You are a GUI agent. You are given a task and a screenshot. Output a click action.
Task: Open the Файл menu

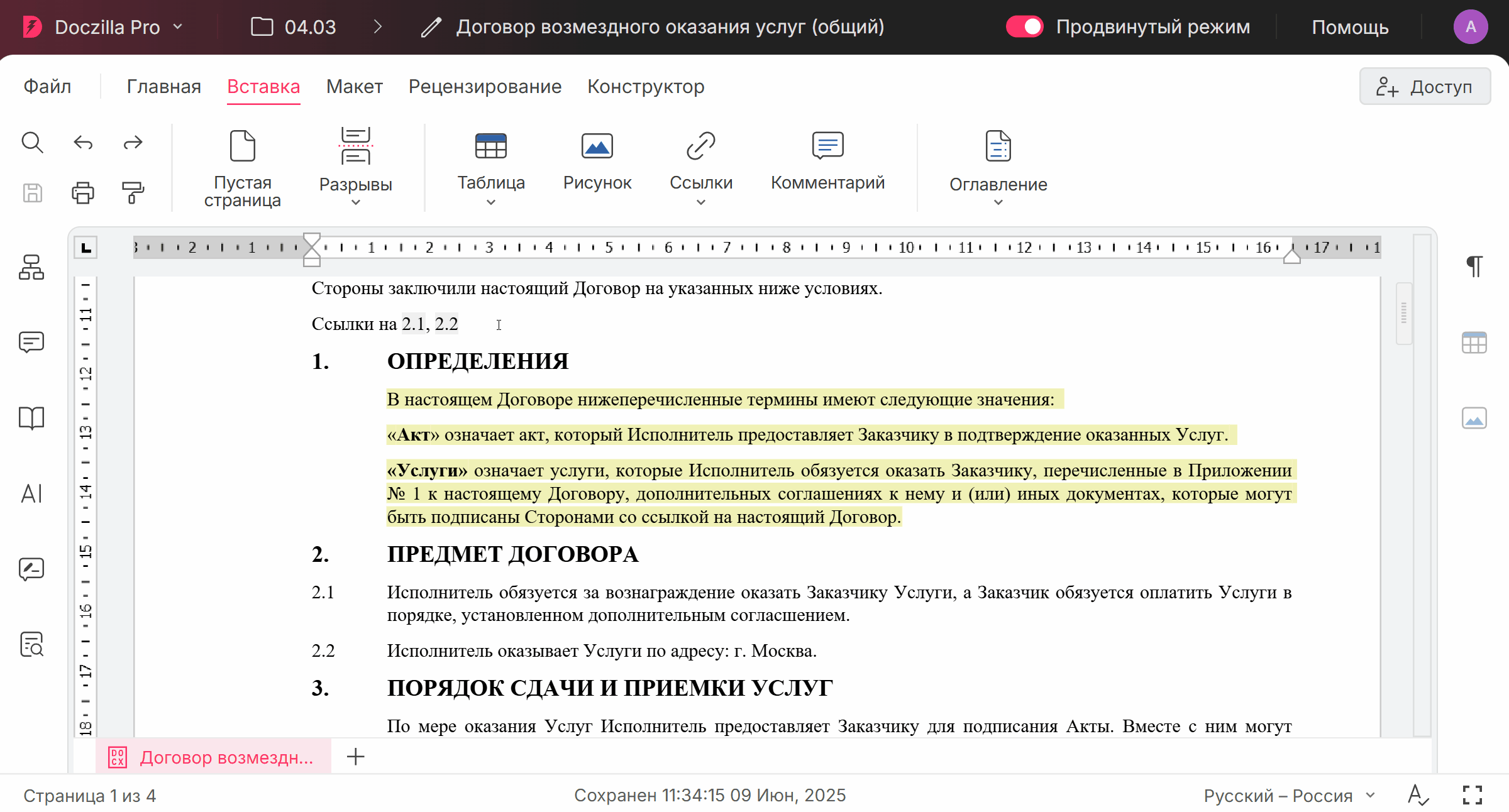point(47,87)
